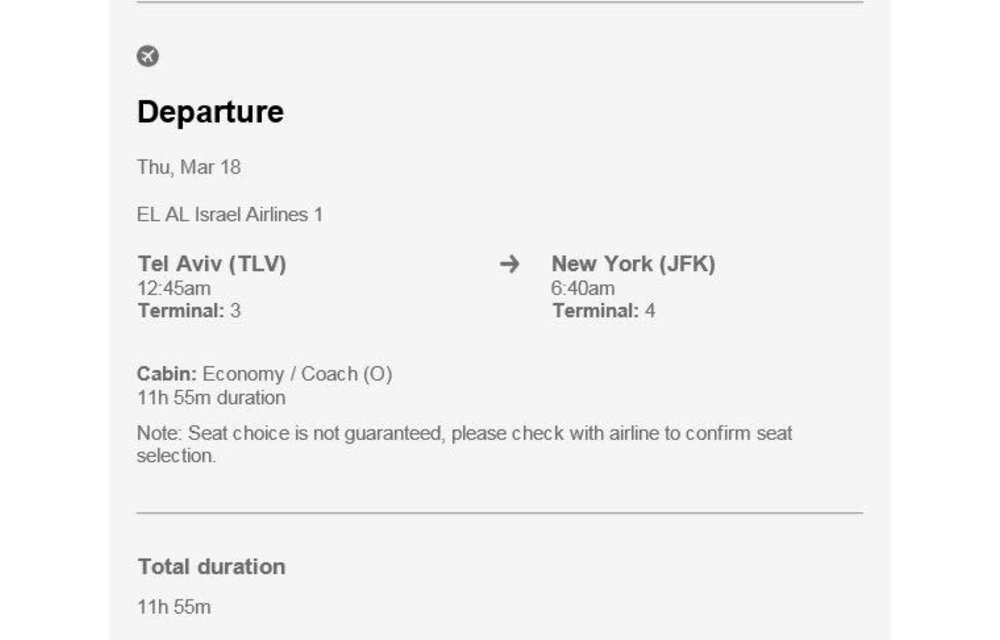Click the Total duration heading
This screenshot has height=640, width=1000.
click(212, 567)
